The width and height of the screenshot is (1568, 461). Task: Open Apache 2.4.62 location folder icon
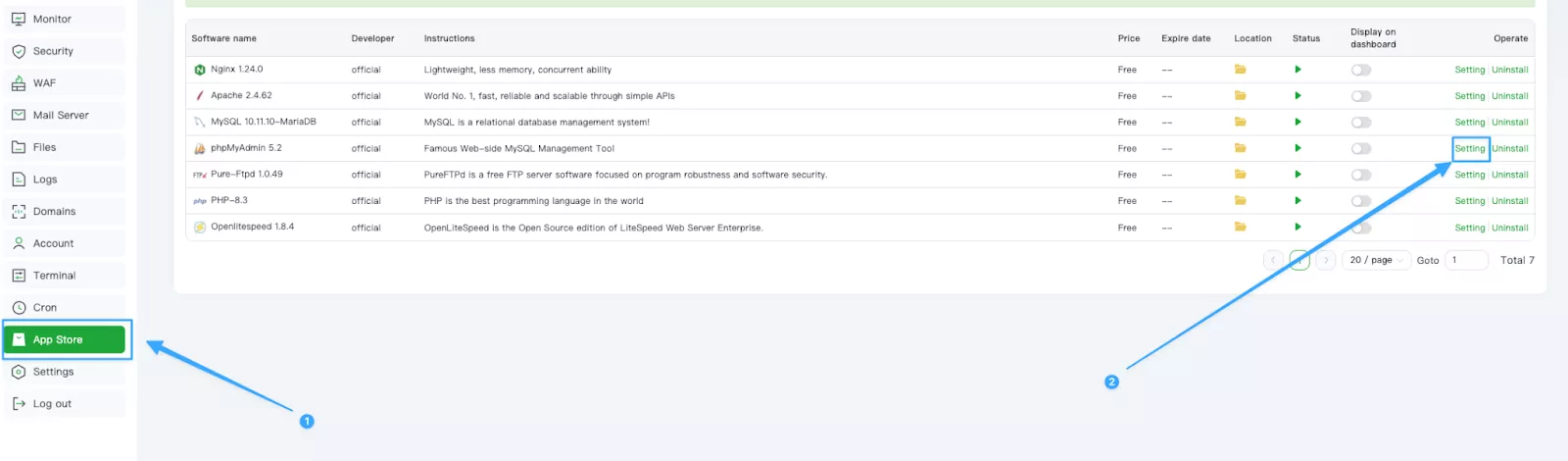1240,95
